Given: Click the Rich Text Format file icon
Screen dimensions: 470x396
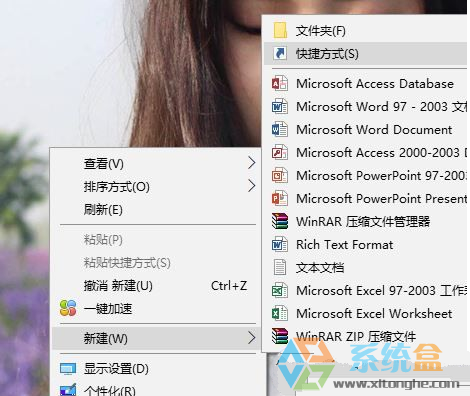Looking at the screenshot, I should click(280, 244).
